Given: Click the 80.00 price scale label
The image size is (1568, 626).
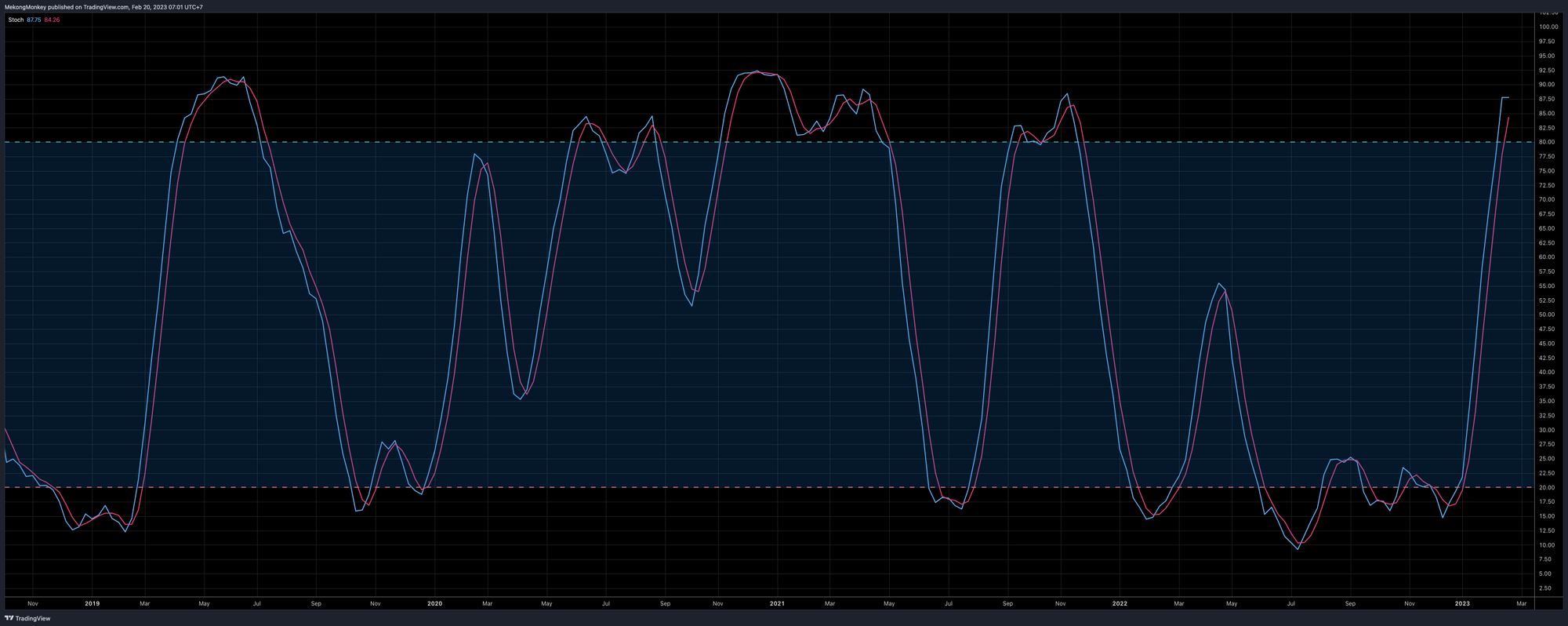Looking at the screenshot, I should (1548, 142).
